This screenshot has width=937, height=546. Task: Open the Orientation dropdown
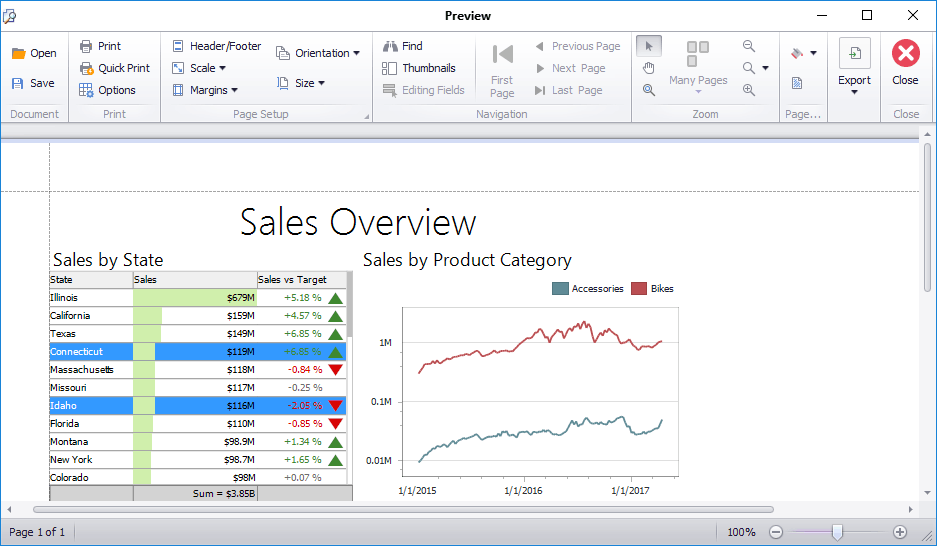click(x=318, y=53)
